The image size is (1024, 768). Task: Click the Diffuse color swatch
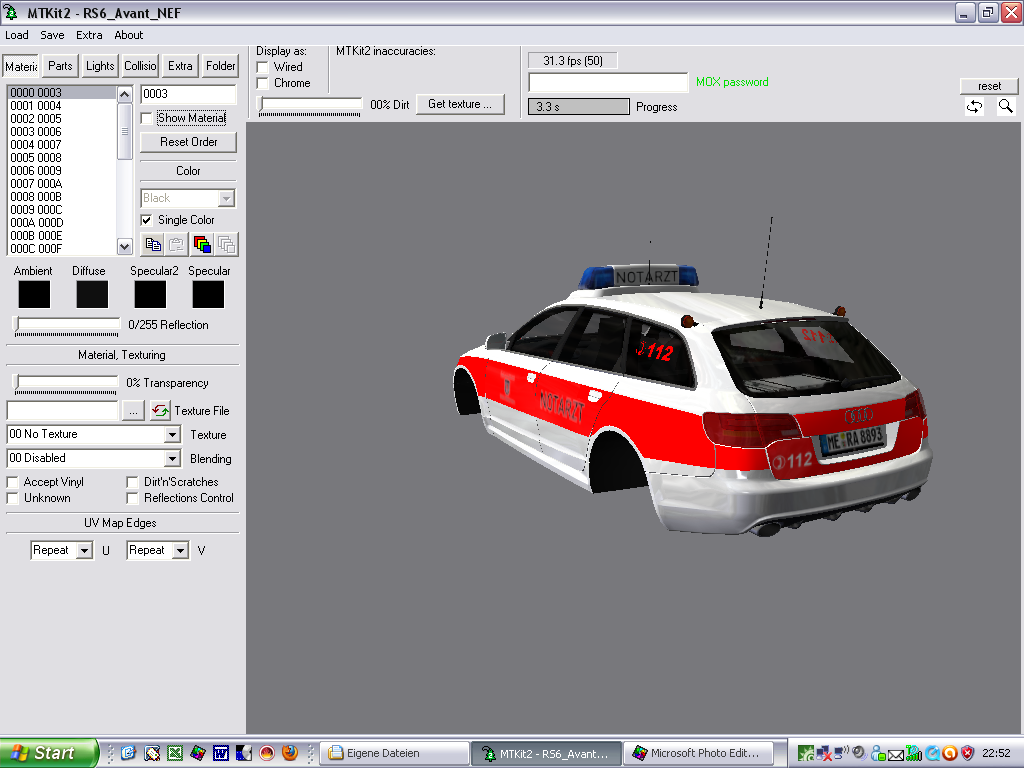[x=92, y=295]
